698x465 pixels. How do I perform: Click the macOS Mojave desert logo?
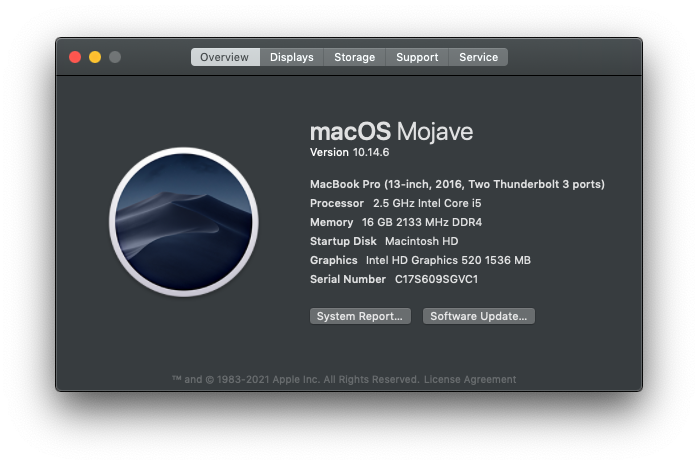pyautogui.click(x=184, y=222)
